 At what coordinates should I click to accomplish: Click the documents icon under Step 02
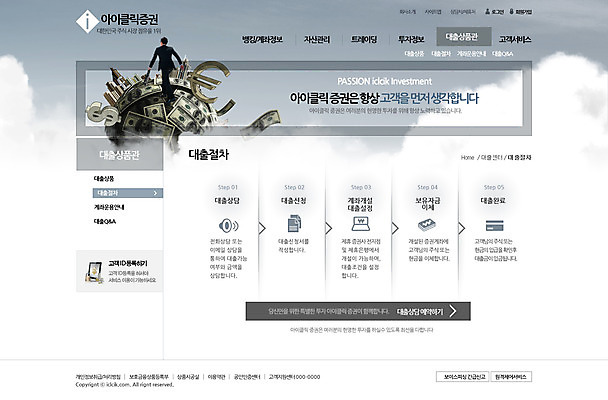click(x=294, y=224)
